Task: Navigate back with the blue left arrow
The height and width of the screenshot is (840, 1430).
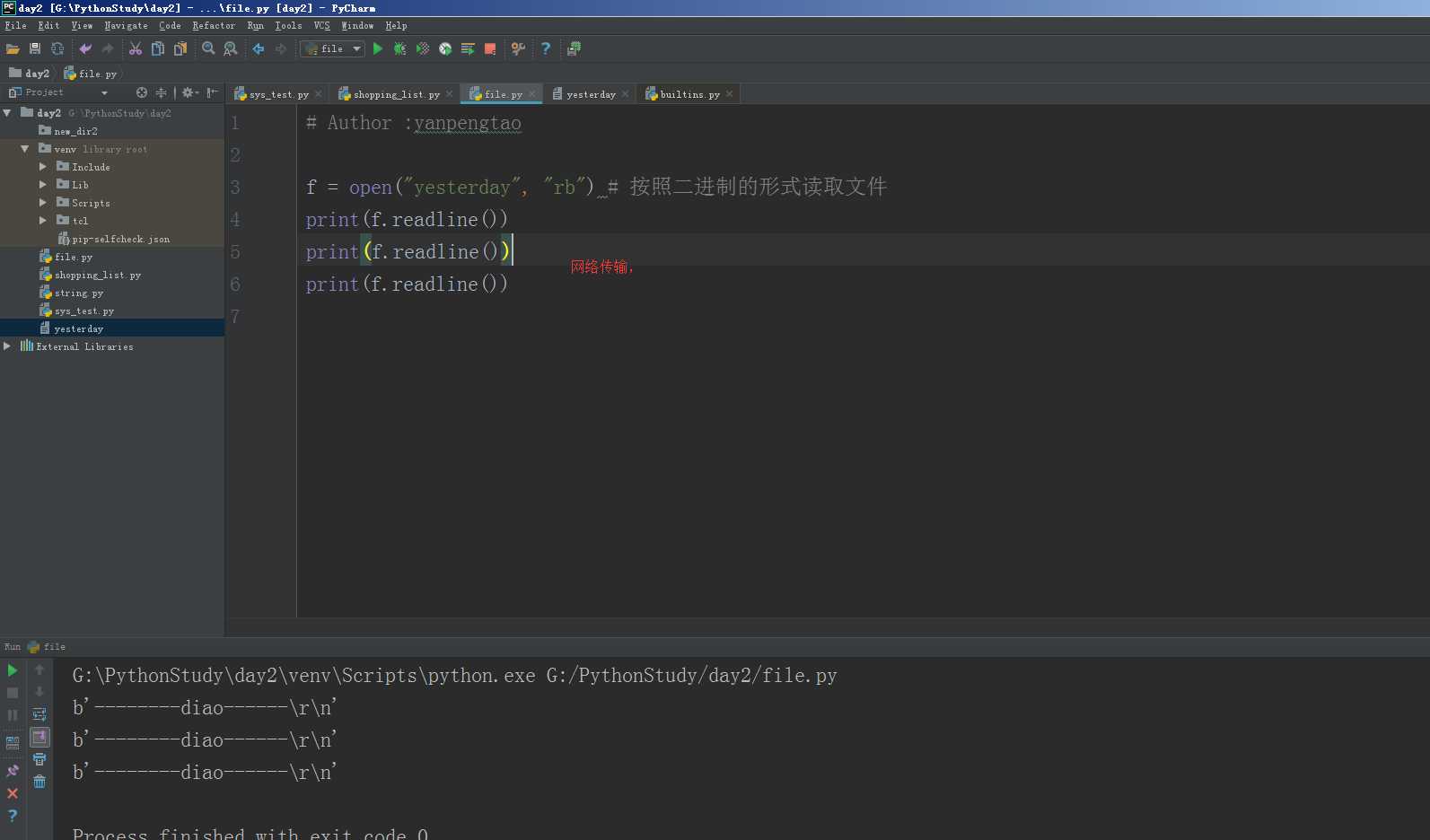Action: 259,48
